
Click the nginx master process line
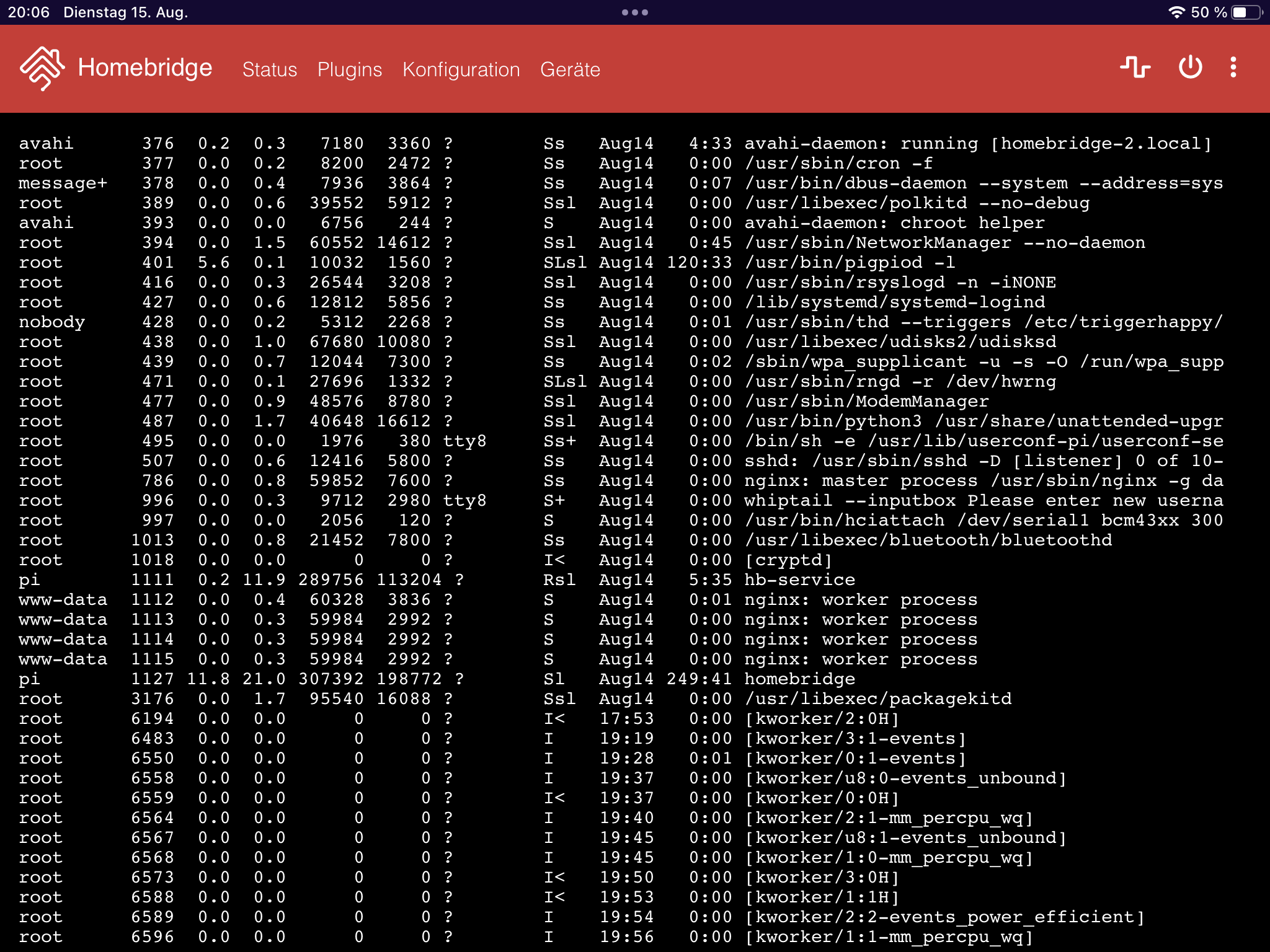coord(983,480)
